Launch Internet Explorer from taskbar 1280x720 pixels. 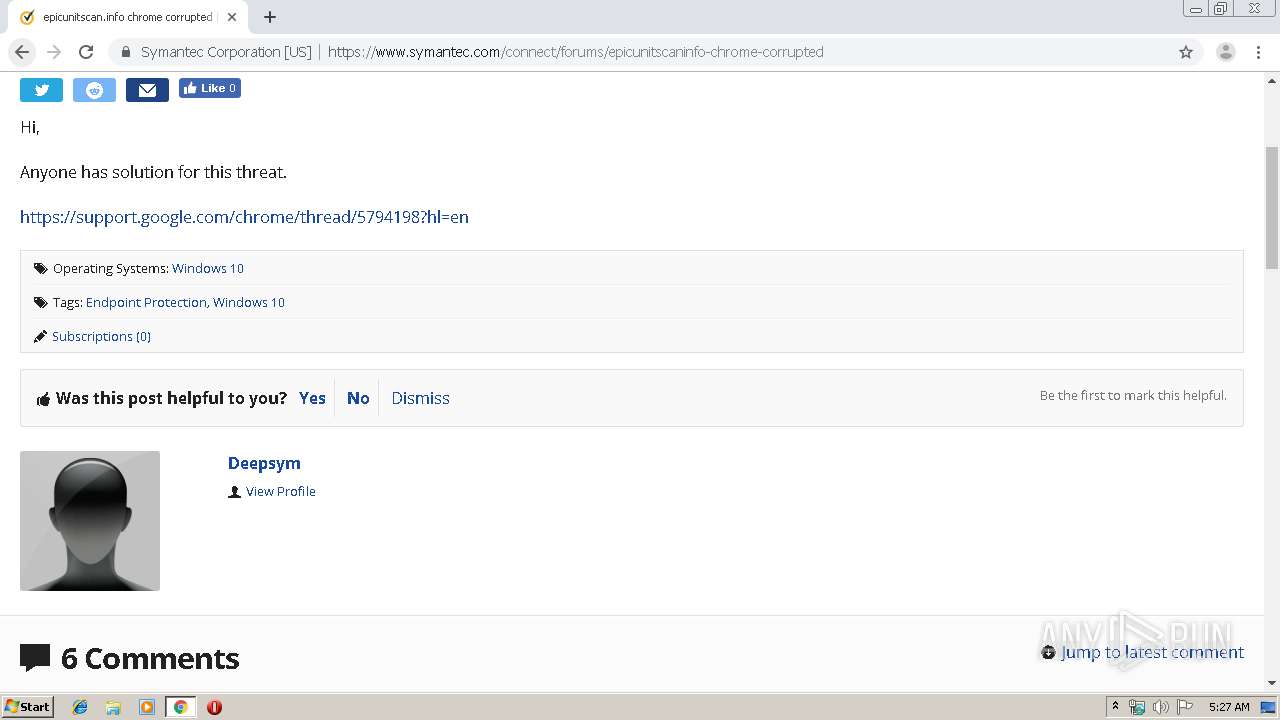click(80, 707)
